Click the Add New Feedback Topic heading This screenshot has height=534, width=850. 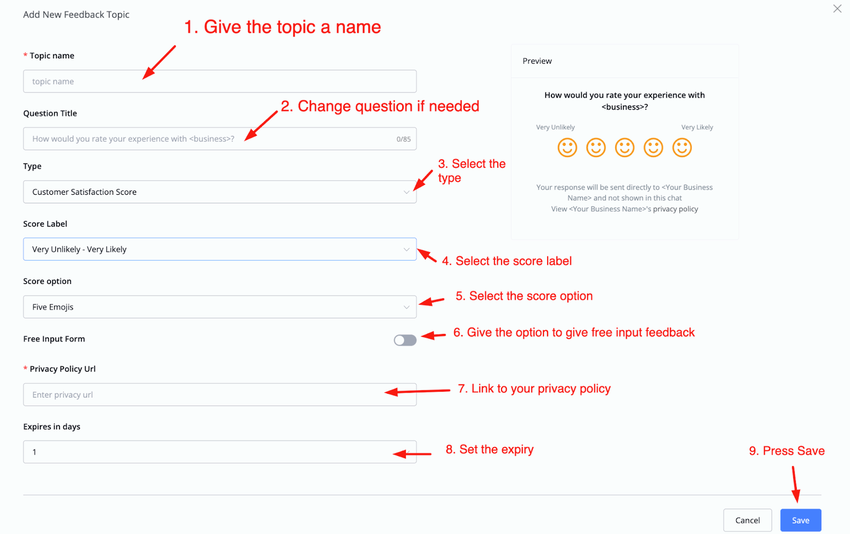click(x=76, y=15)
